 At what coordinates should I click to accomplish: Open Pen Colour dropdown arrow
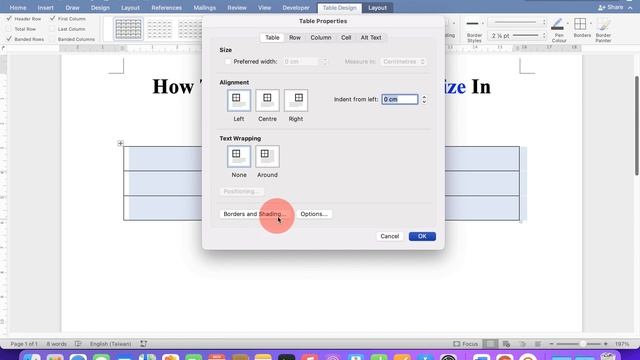568,23
